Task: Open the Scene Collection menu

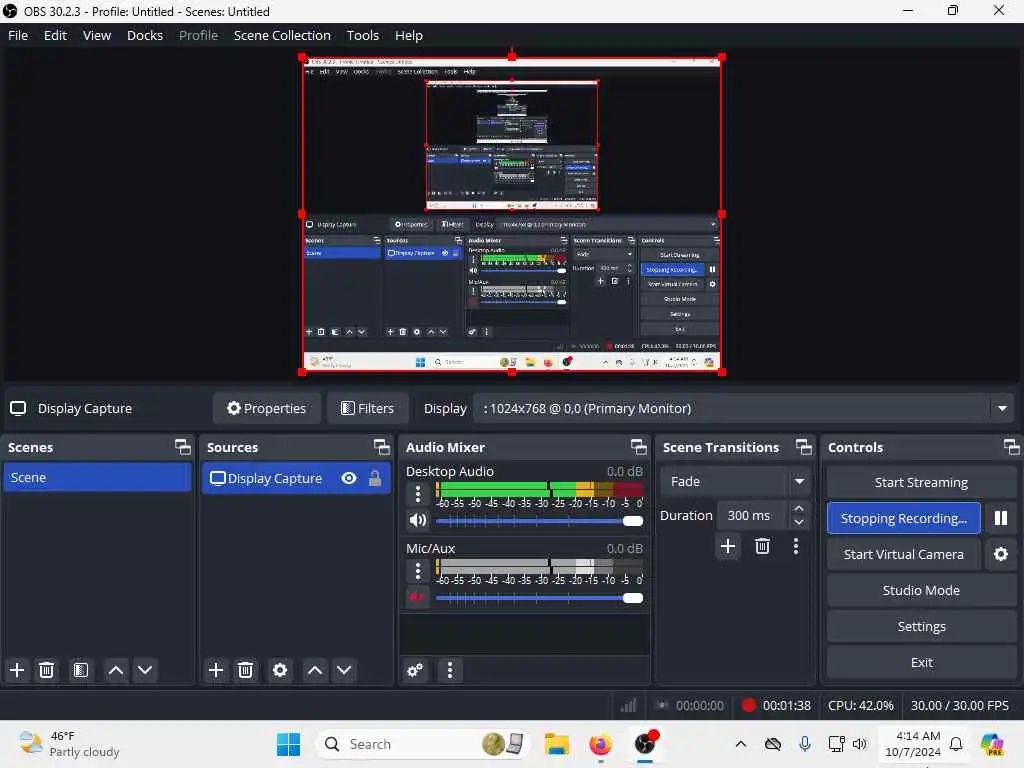Action: coord(282,35)
